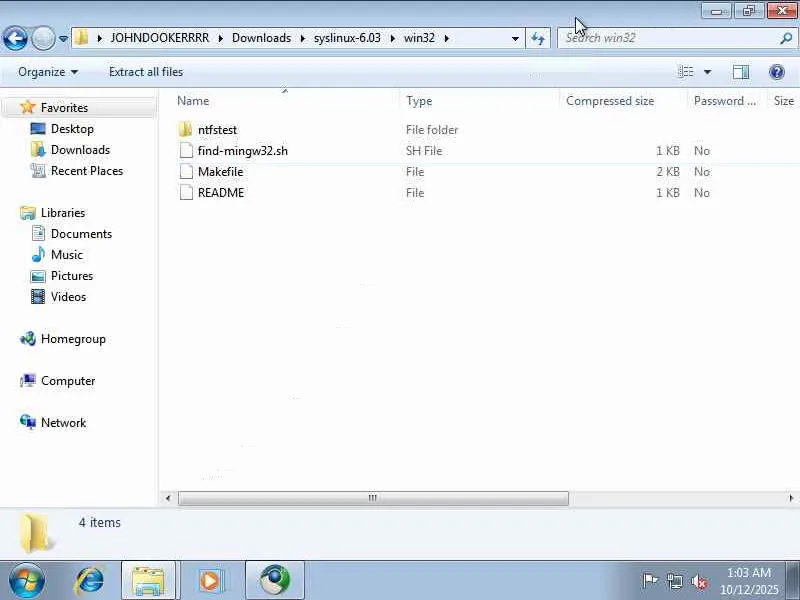The height and width of the screenshot is (600, 800).
Task: Sort by the Name column header
Action: tap(193, 101)
